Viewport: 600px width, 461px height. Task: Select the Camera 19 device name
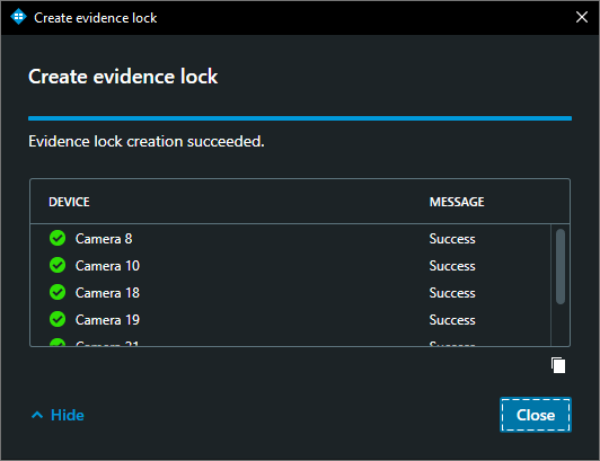coord(107,320)
